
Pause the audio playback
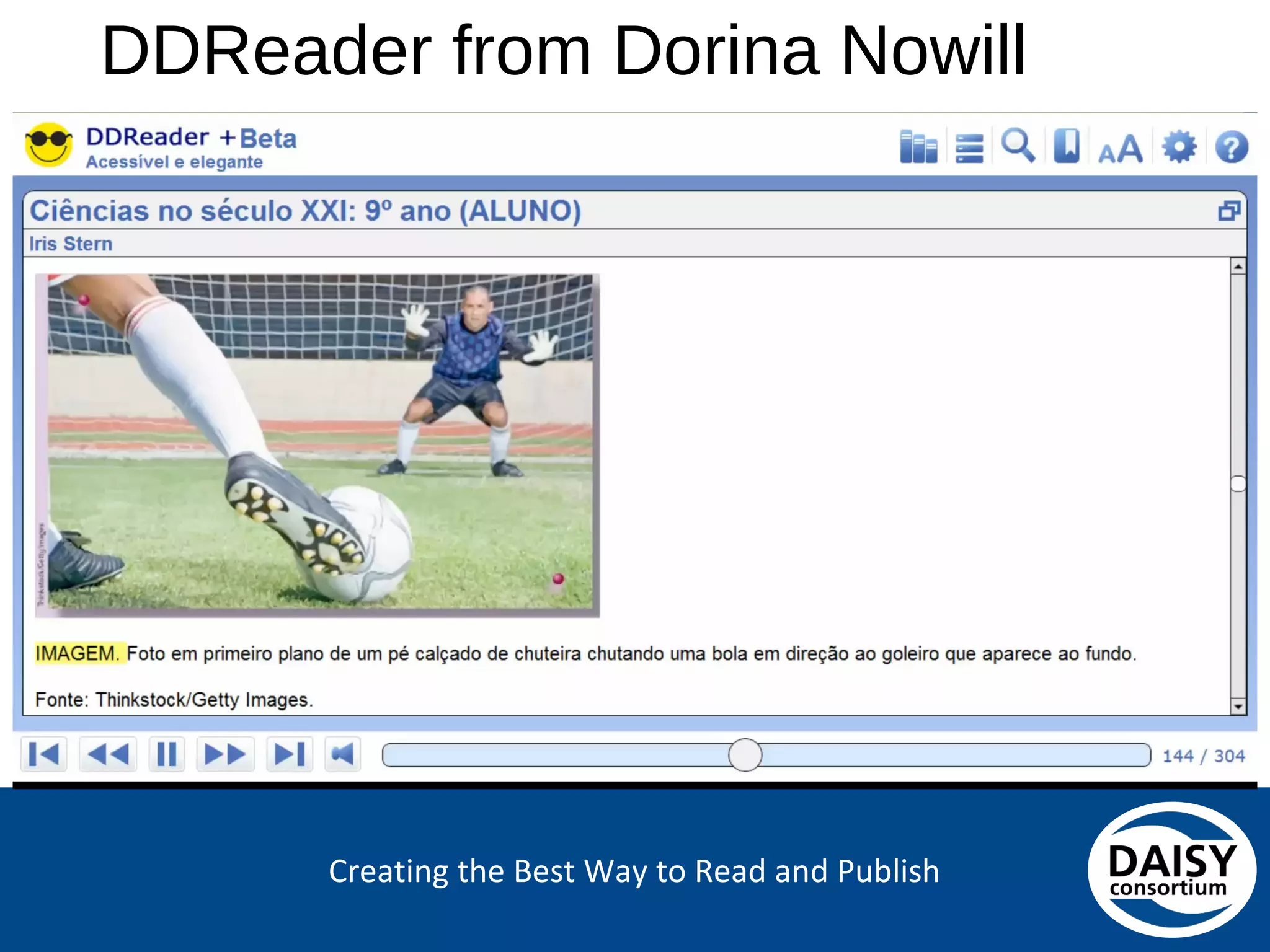167,754
